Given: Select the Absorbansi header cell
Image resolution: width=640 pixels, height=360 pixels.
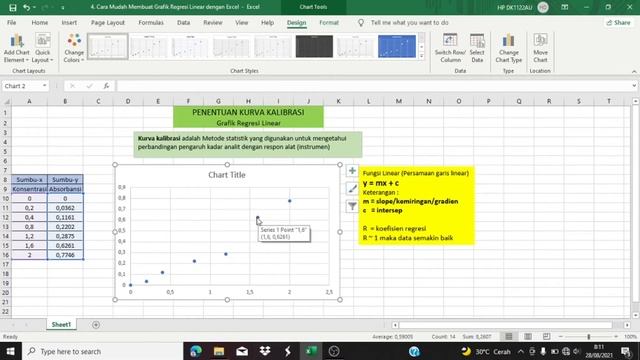Looking at the screenshot, I should 65,189.
